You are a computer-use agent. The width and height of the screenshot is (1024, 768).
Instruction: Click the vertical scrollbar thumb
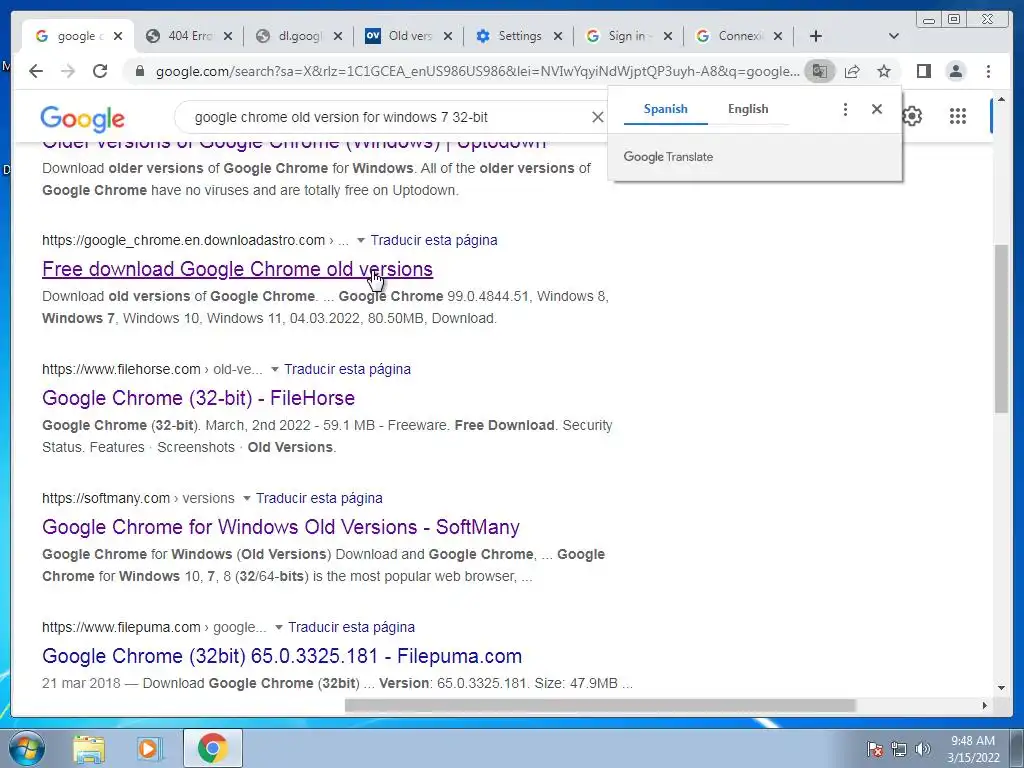point(1001,328)
